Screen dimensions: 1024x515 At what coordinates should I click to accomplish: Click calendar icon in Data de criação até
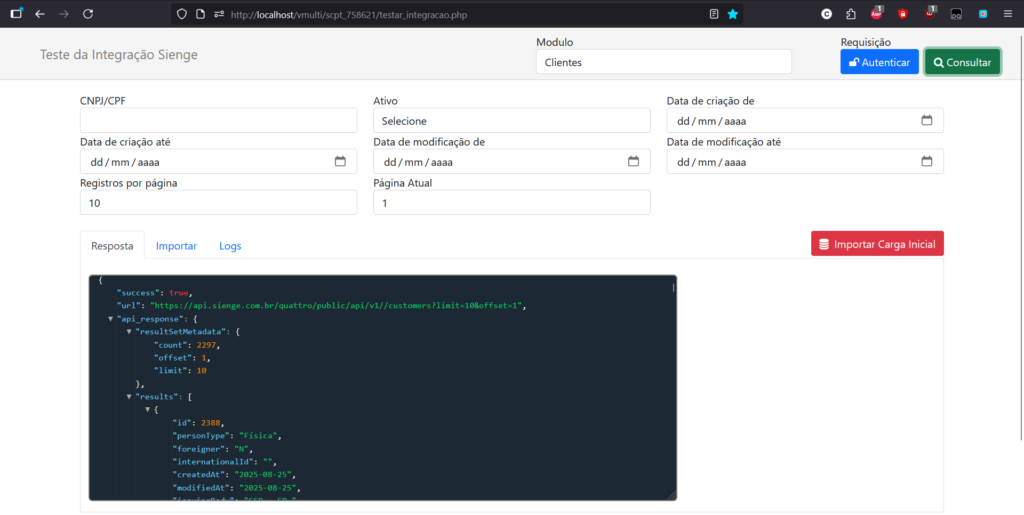pos(339,161)
